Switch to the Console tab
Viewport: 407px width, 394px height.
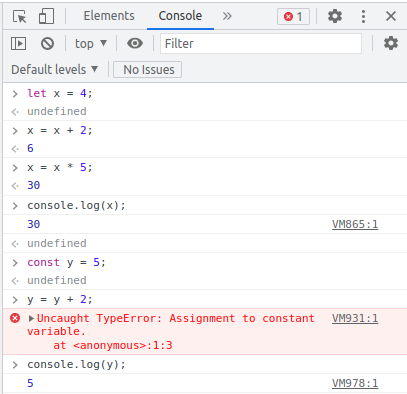[180, 16]
